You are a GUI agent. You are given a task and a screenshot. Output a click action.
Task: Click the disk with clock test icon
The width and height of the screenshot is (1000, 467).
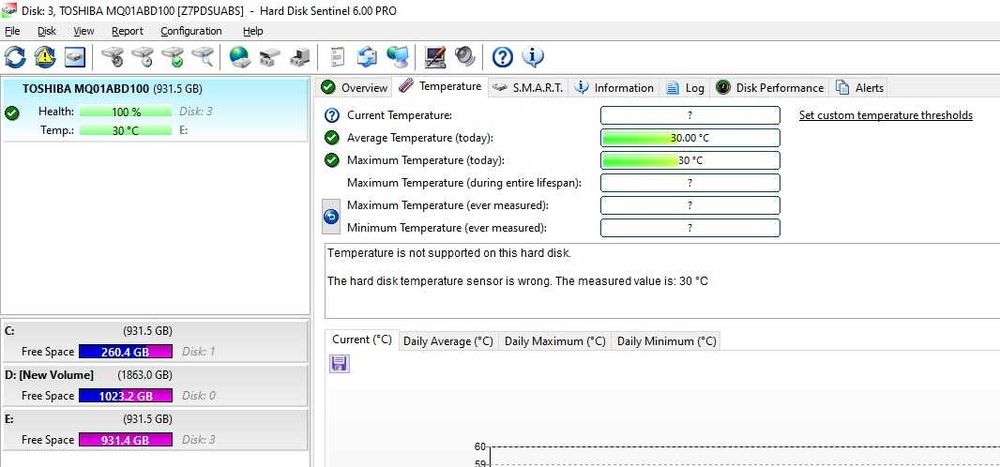tap(143, 57)
